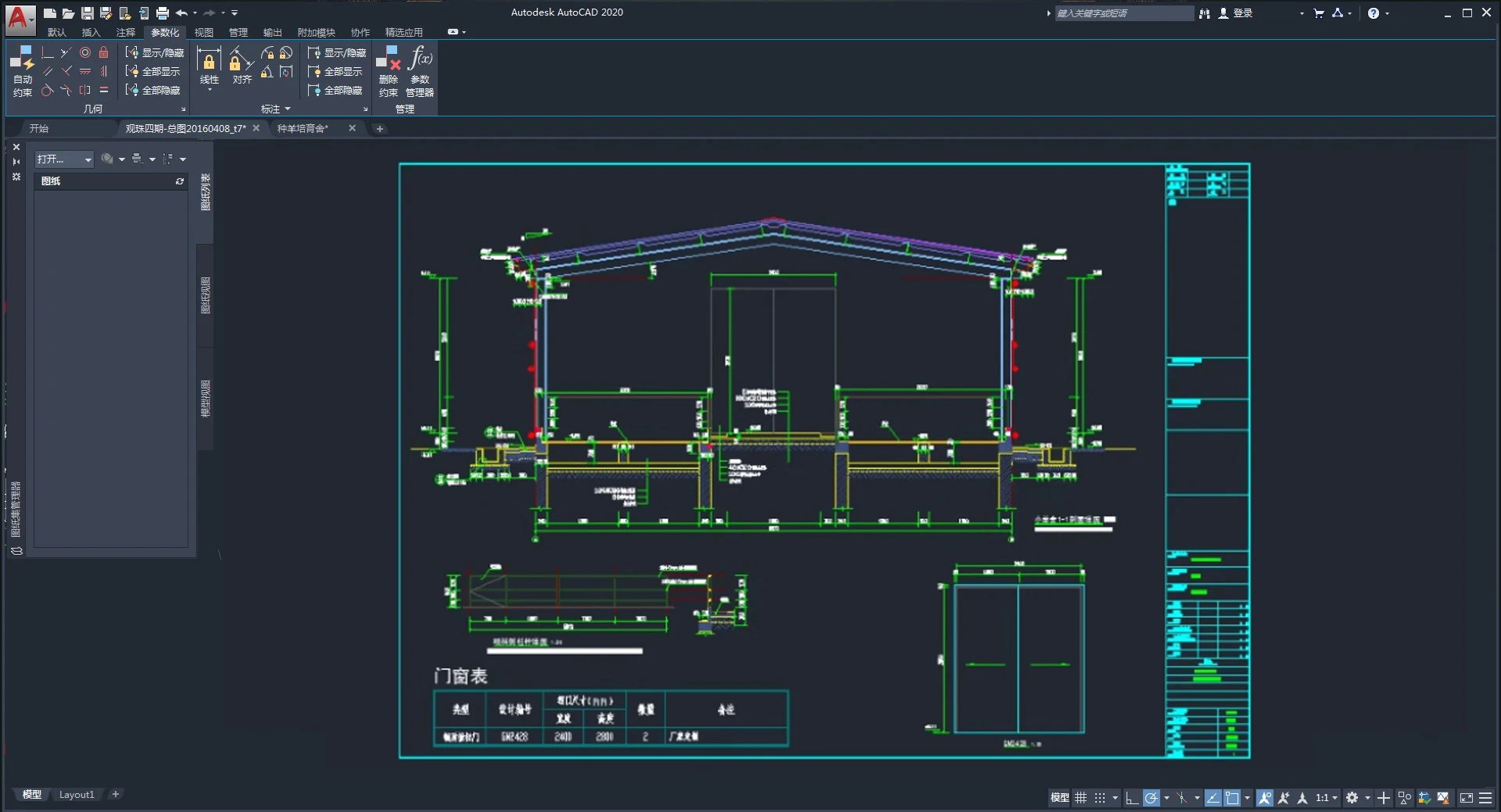Viewport: 1501px width, 812px height.
Task: Switch to the 注释 ribbon tab
Action: 126,33
